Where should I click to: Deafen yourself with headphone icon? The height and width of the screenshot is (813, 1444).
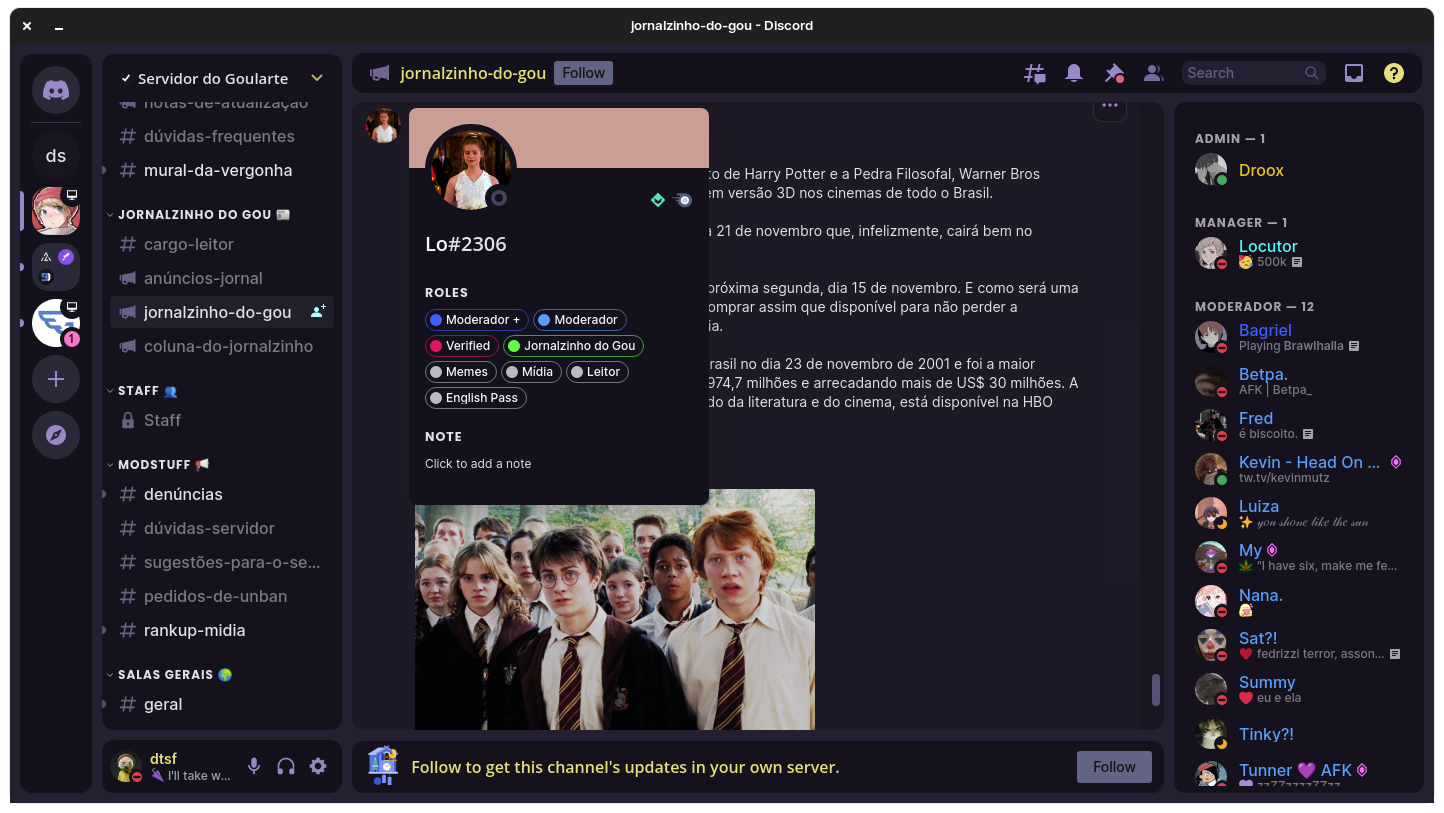click(286, 765)
